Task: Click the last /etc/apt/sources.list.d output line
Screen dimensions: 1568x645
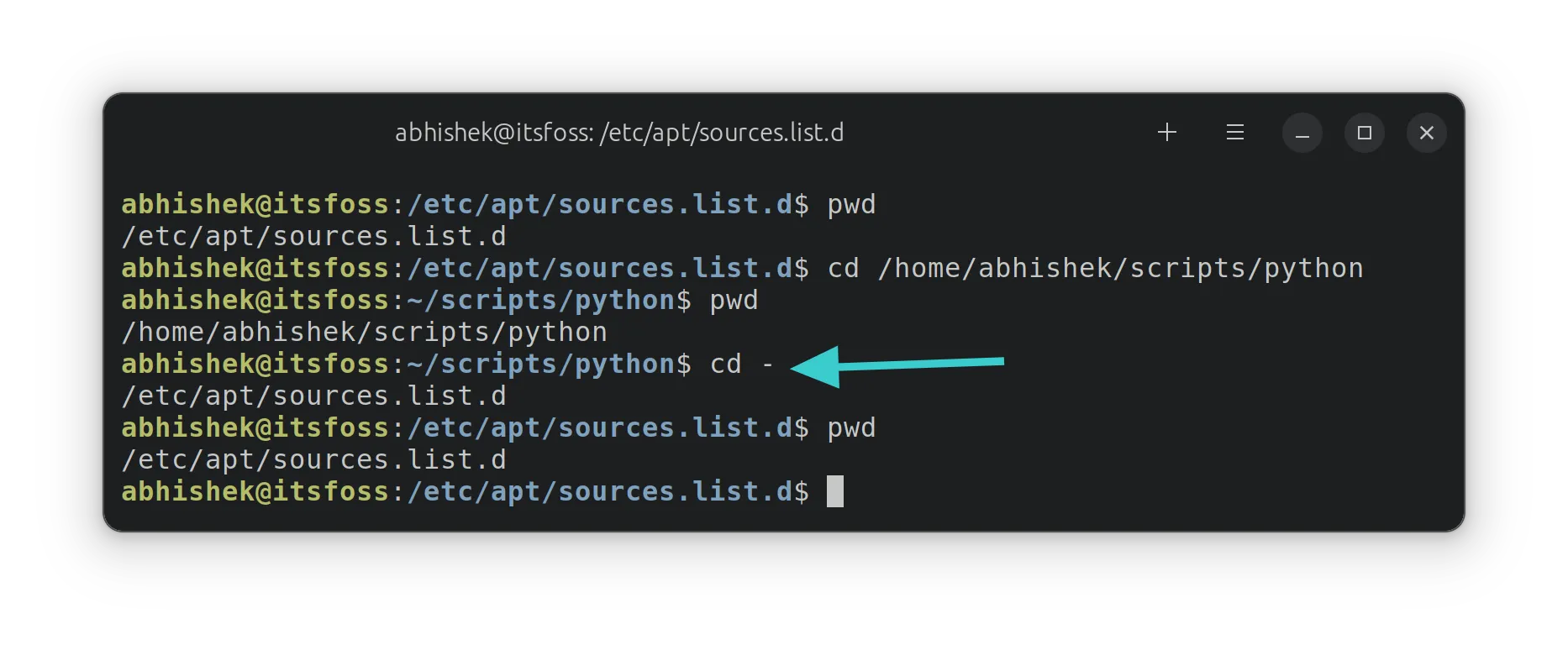Action: click(313, 459)
